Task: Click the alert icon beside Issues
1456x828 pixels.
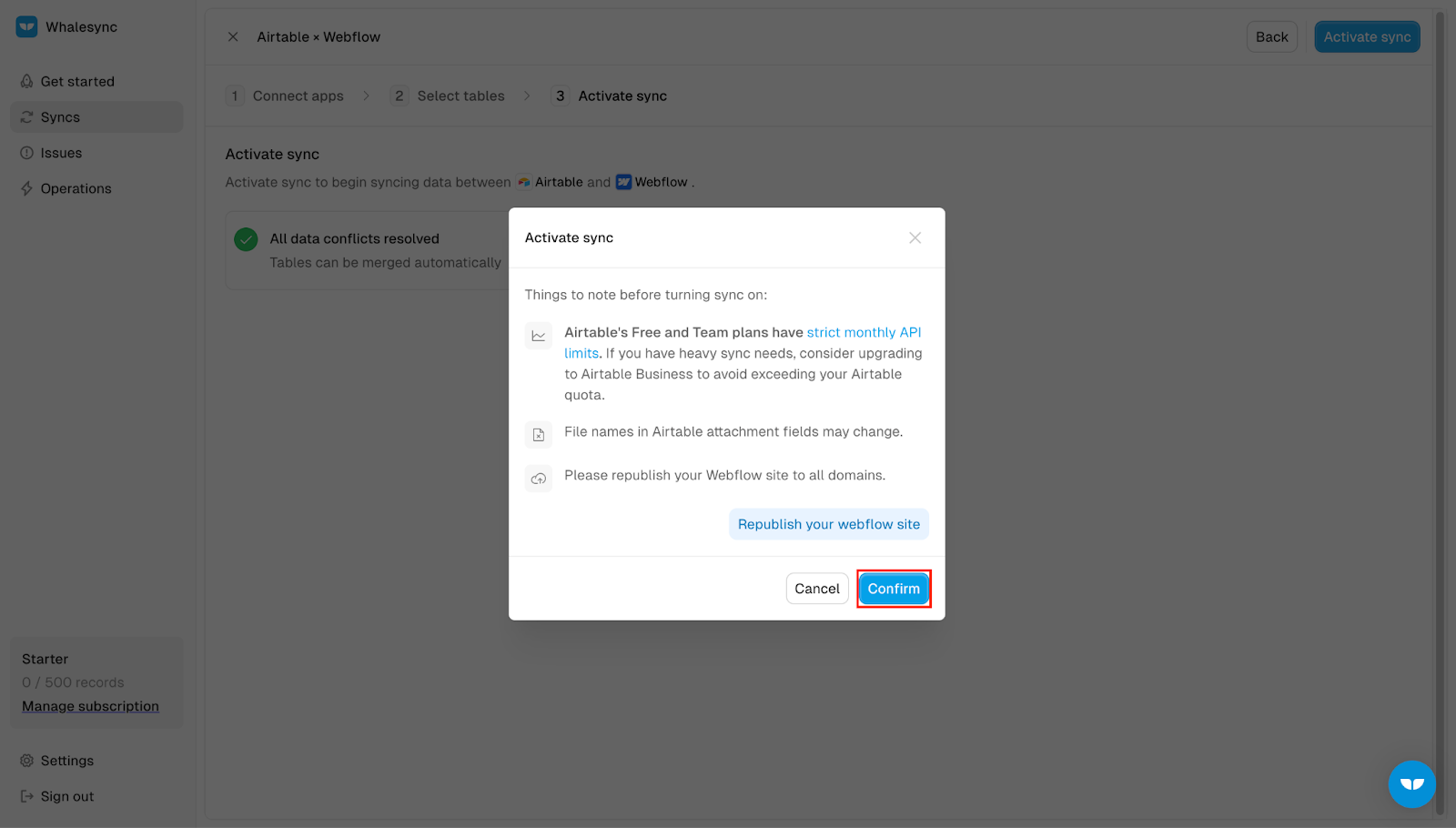Action: [x=27, y=153]
